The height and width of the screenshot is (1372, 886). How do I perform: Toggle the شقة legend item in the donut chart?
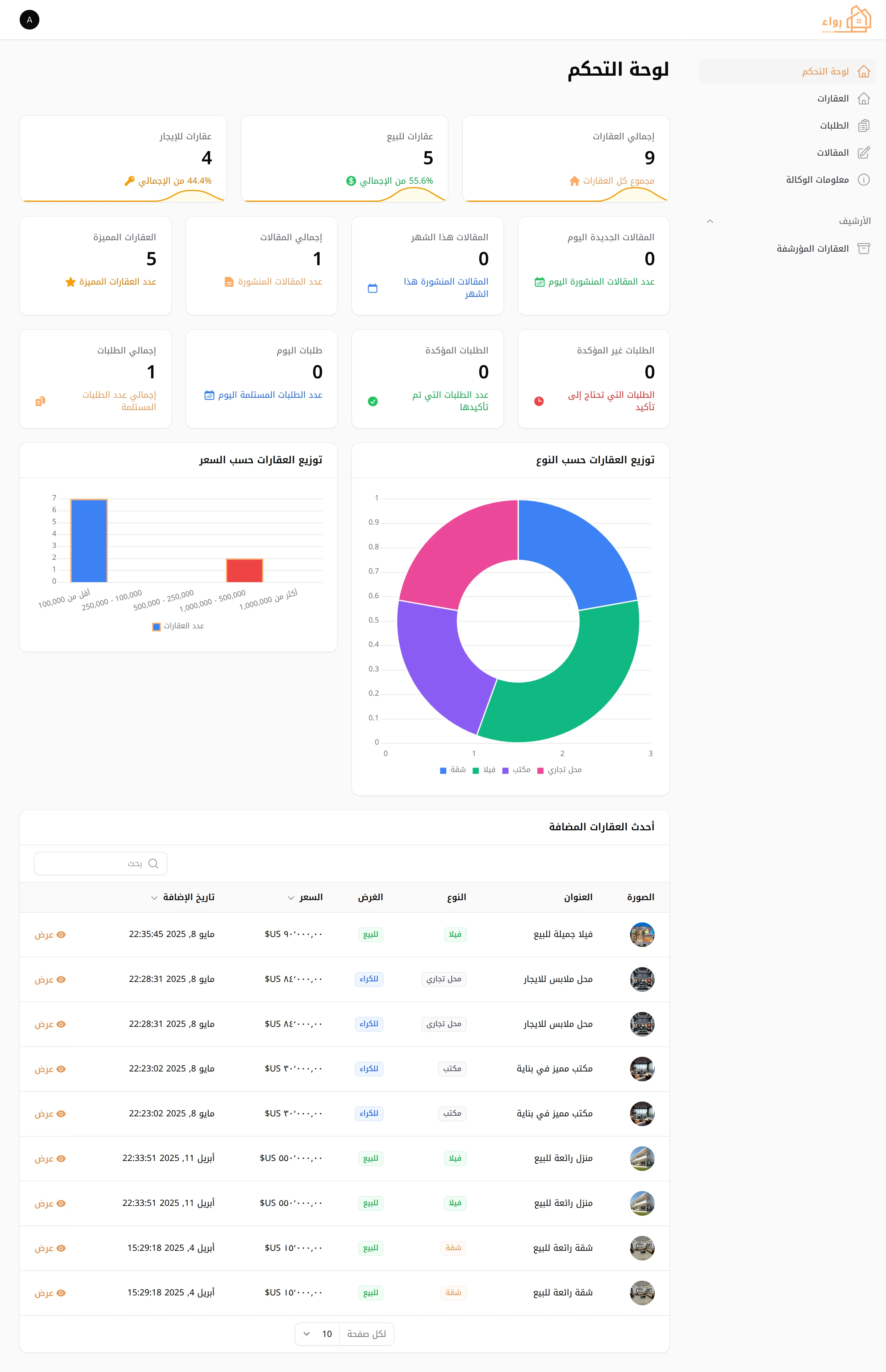coord(453,770)
